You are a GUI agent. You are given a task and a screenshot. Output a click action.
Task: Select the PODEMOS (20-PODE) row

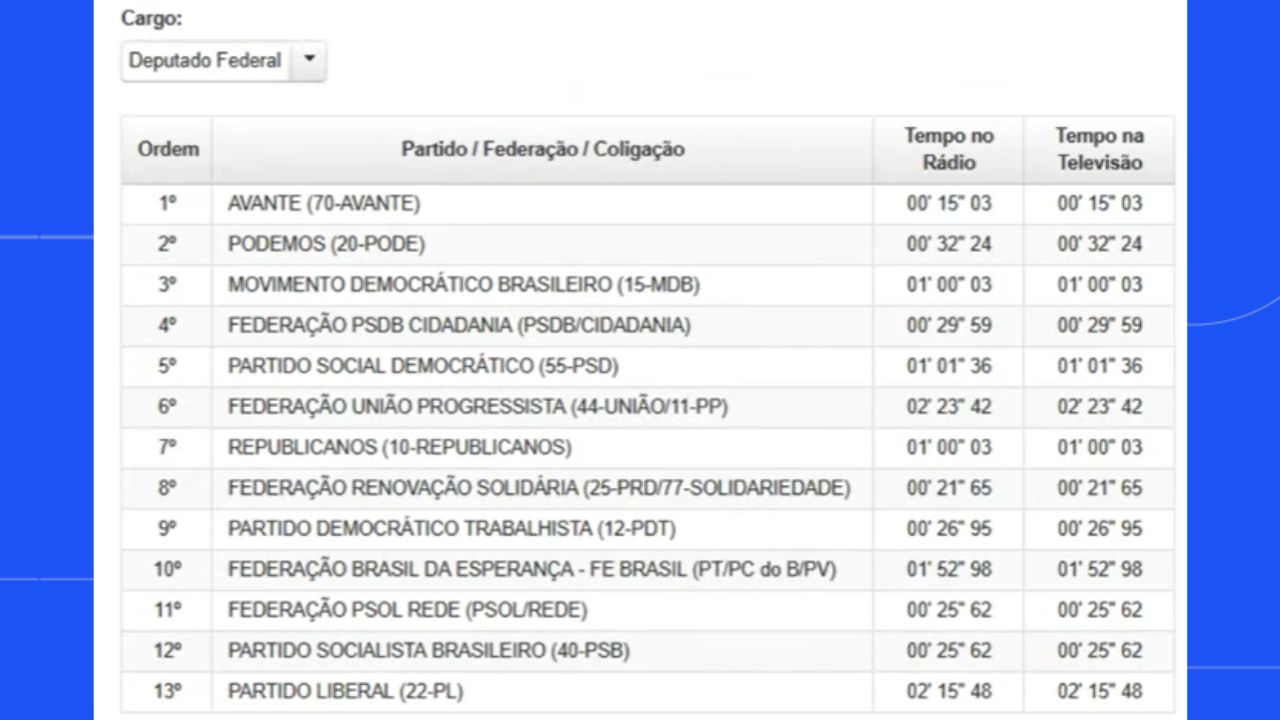648,244
